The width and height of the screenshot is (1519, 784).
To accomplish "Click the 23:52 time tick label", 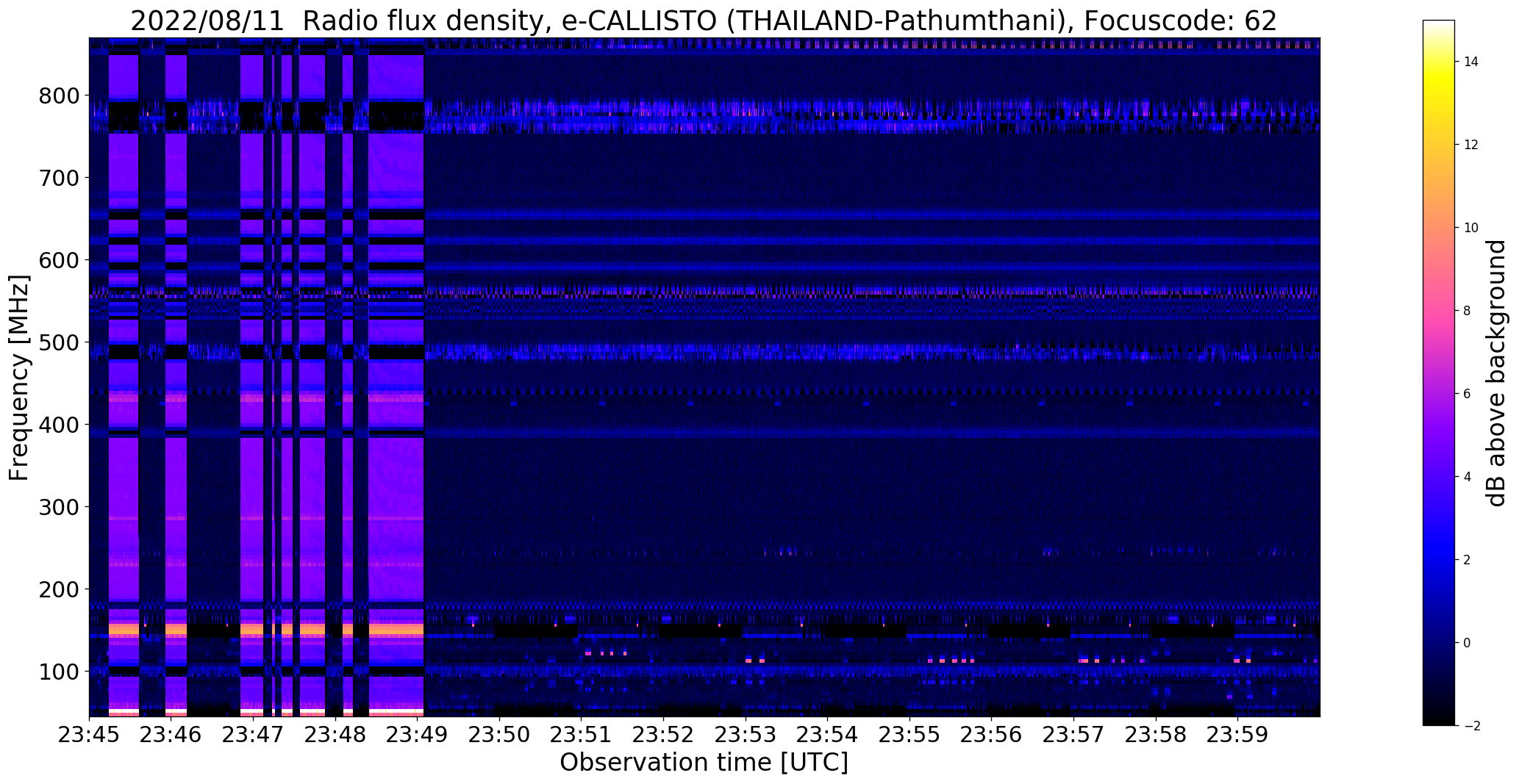I will coord(663,735).
